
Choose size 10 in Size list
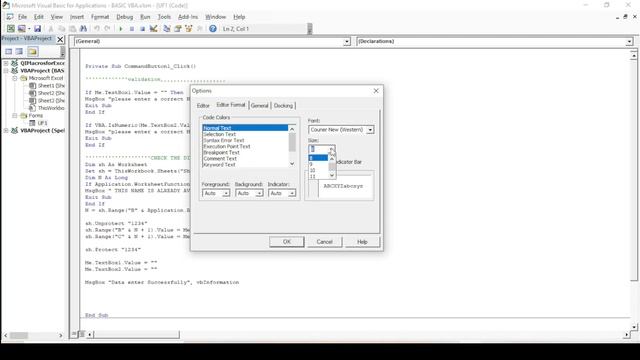pyautogui.click(x=318, y=170)
